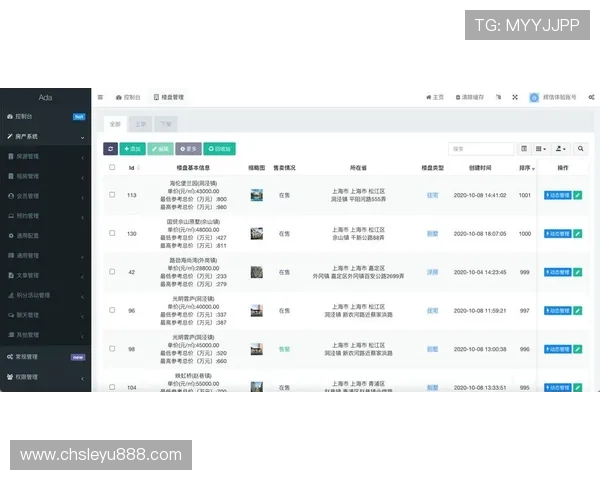600x480 pixels.
Task: Open 控制台 dashboard in the sidebar
Action: [x=46, y=116]
